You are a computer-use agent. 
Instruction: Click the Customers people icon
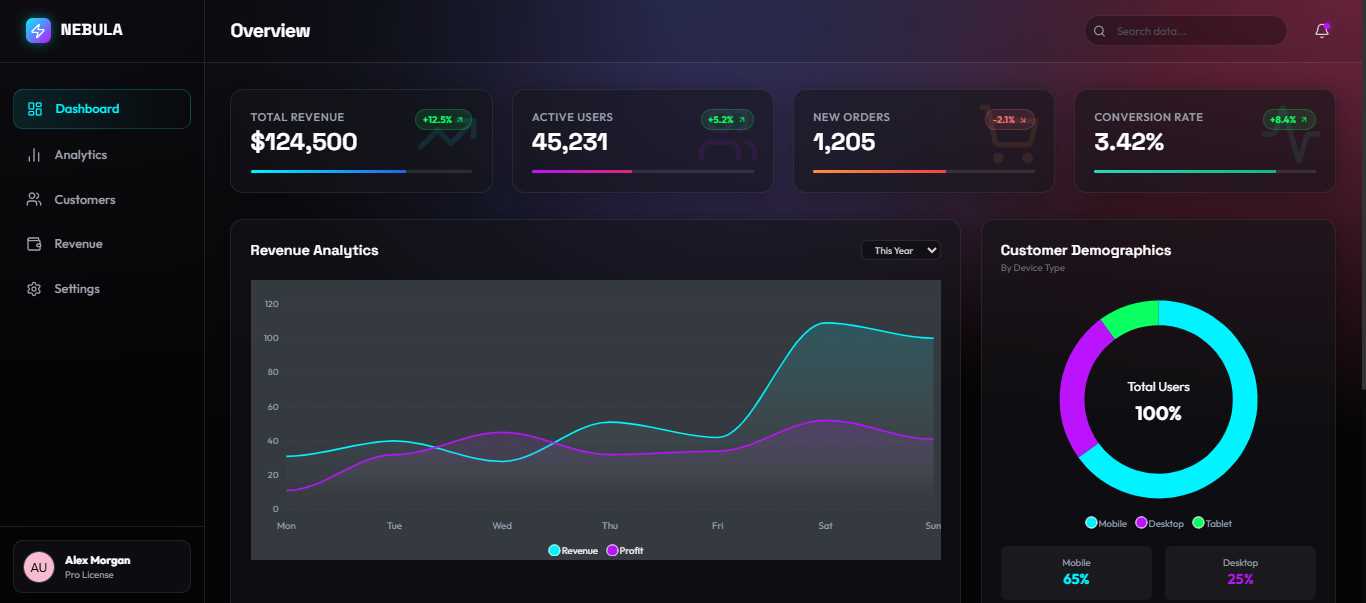tap(35, 199)
